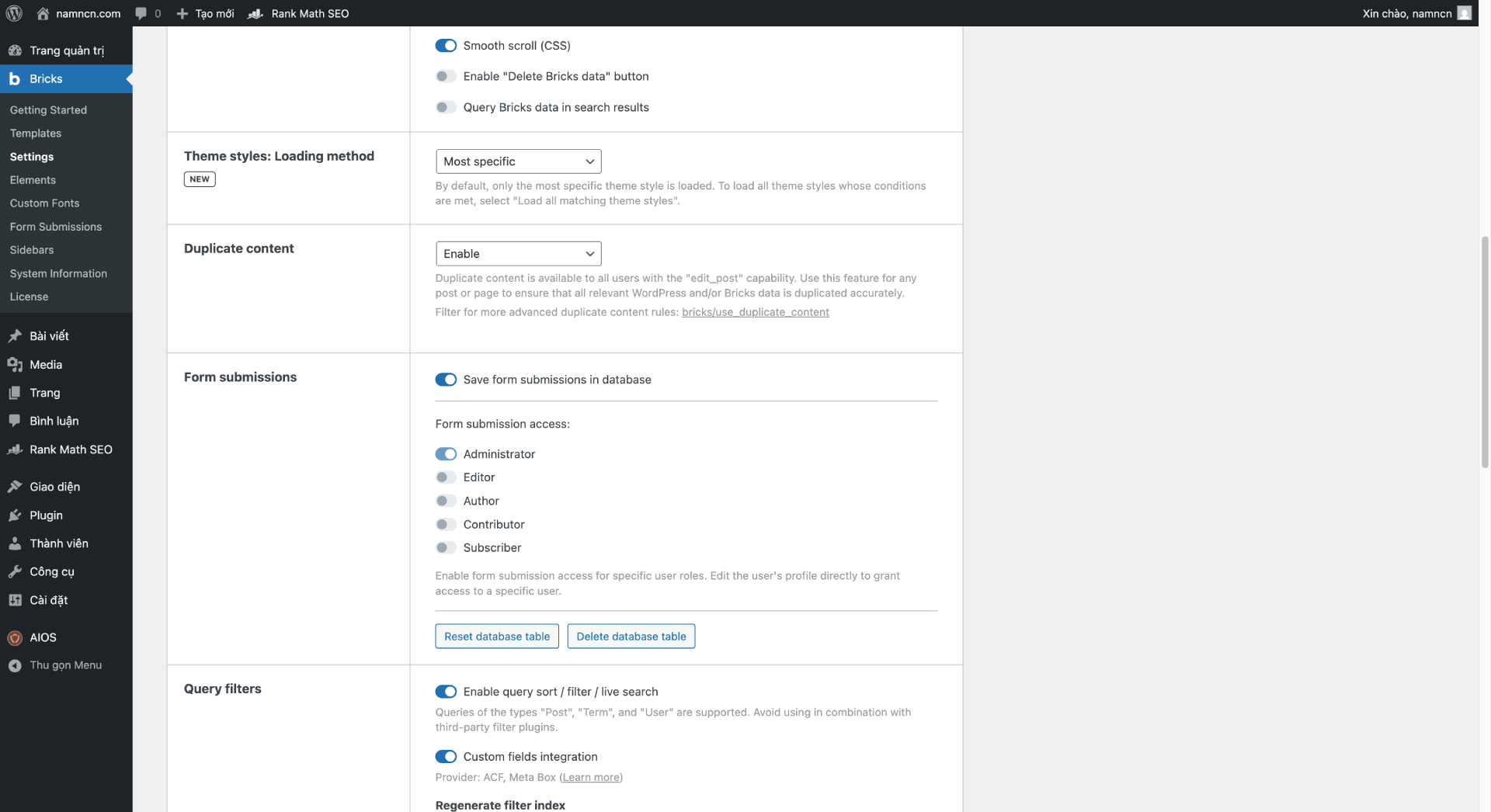Click the Trang quản trị dashboard icon
1491x812 pixels.
tap(15, 50)
